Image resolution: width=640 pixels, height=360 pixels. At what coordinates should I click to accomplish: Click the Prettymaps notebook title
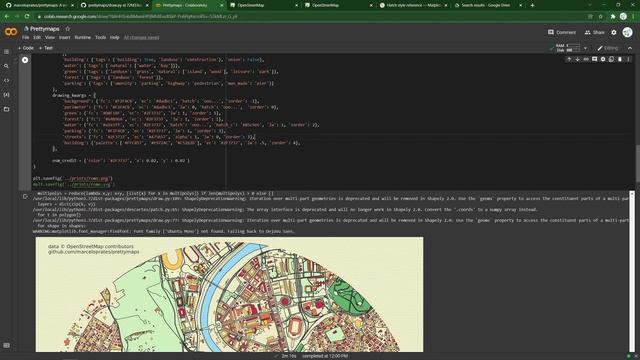[44, 29]
